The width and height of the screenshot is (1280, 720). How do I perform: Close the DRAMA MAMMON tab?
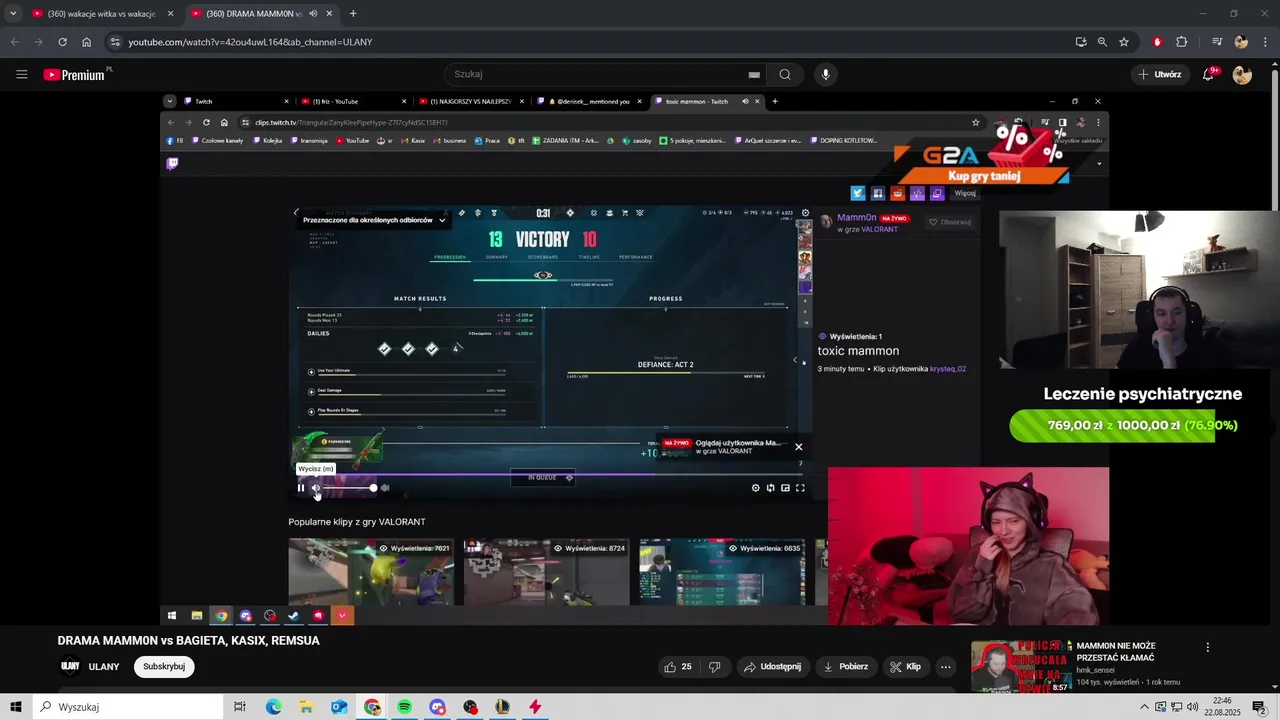[329, 14]
